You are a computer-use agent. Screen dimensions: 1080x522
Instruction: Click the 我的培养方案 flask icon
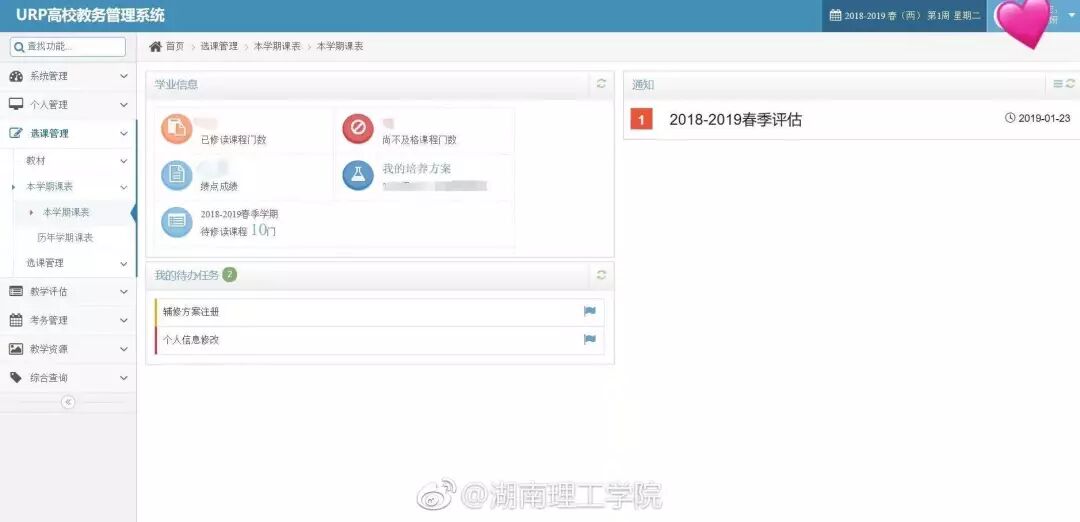point(358,175)
